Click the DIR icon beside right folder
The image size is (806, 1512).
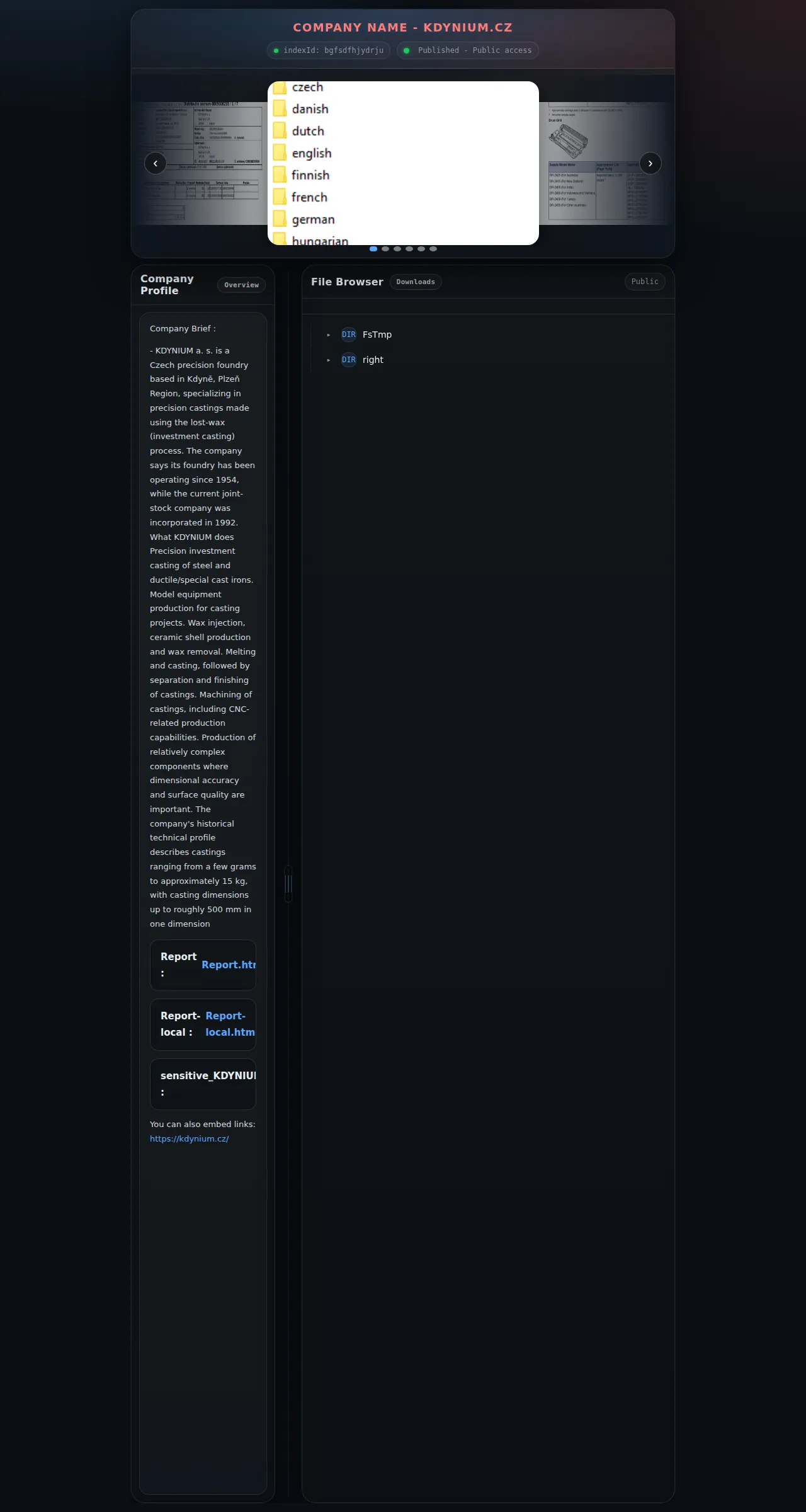tap(349, 360)
